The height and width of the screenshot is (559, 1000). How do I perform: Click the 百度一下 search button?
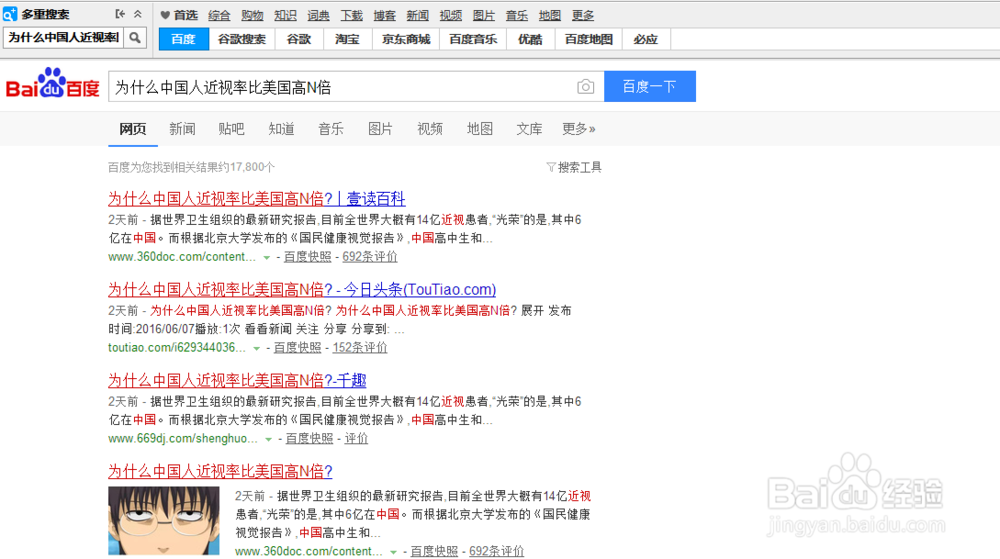(x=650, y=86)
